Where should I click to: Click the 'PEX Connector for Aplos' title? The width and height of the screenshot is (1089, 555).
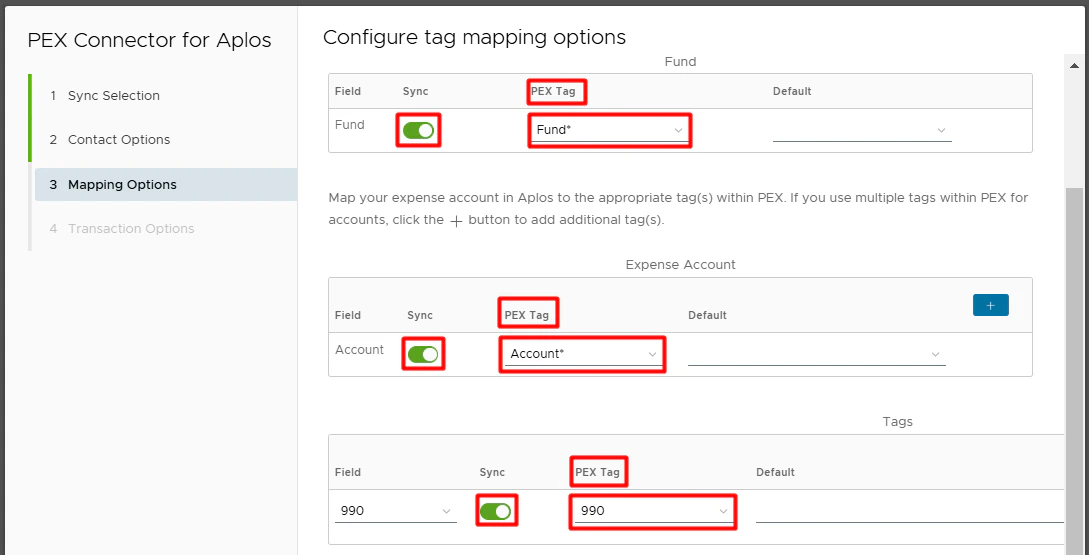tap(149, 40)
